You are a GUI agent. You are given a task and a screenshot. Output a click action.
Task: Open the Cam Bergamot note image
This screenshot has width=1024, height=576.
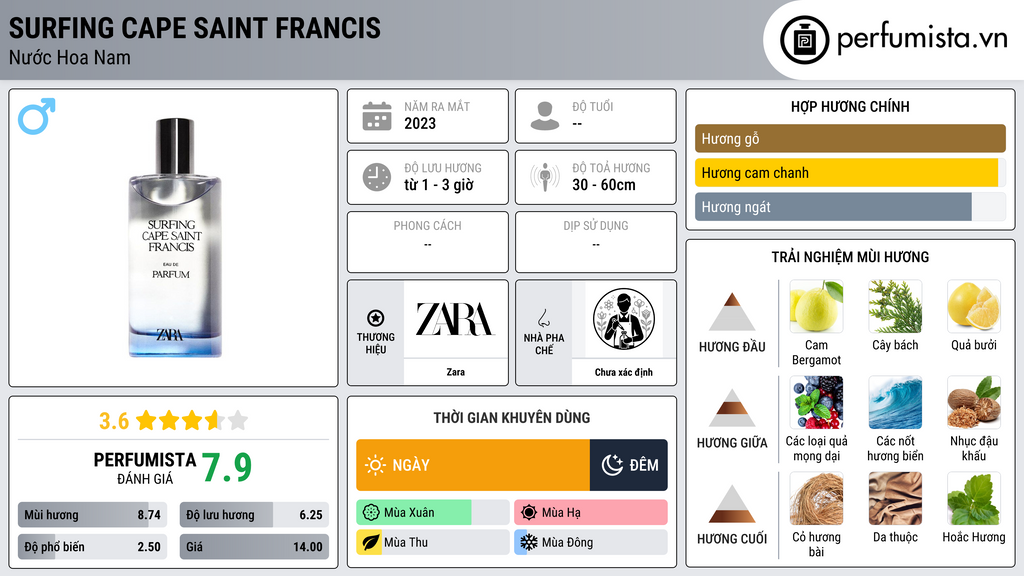click(x=816, y=306)
